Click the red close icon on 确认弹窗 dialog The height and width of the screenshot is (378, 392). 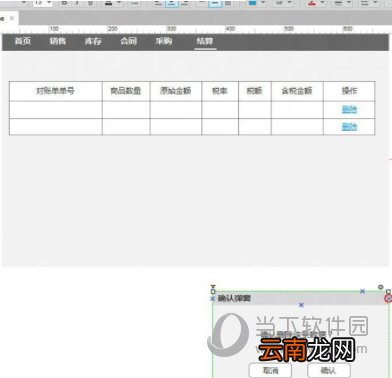point(388,298)
